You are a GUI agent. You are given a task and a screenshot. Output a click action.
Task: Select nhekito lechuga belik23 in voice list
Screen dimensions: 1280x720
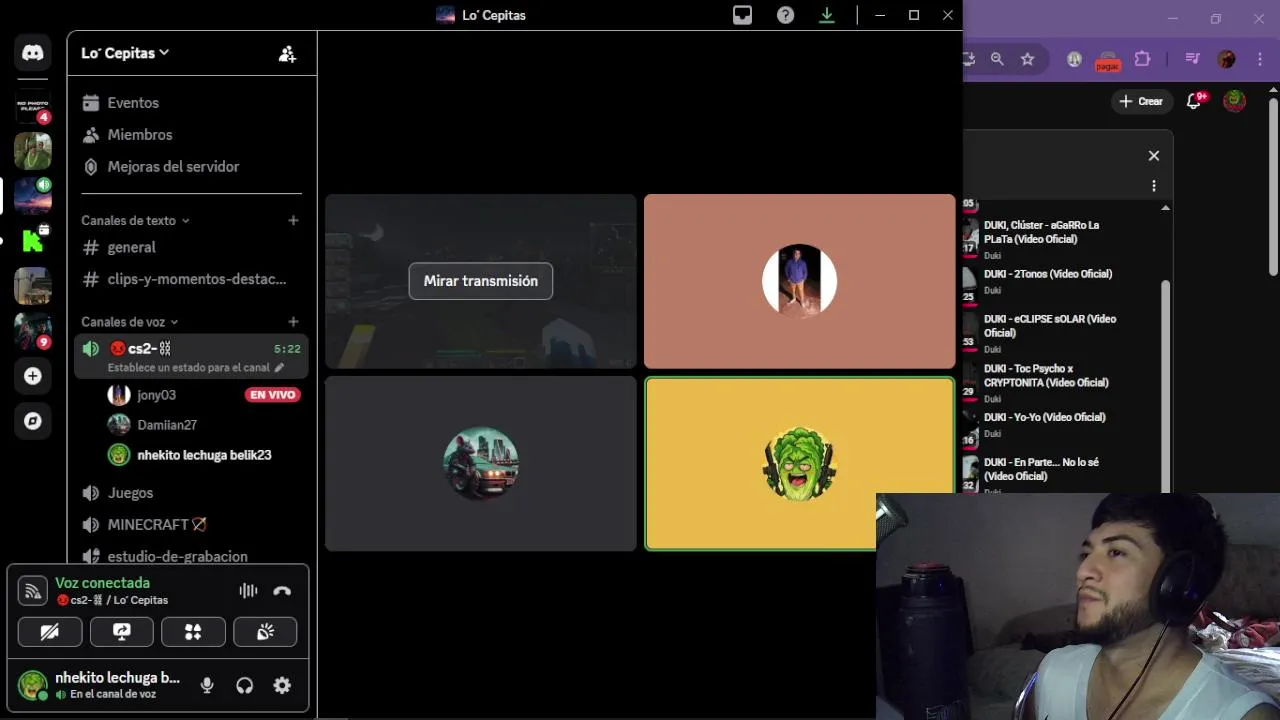pos(202,455)
